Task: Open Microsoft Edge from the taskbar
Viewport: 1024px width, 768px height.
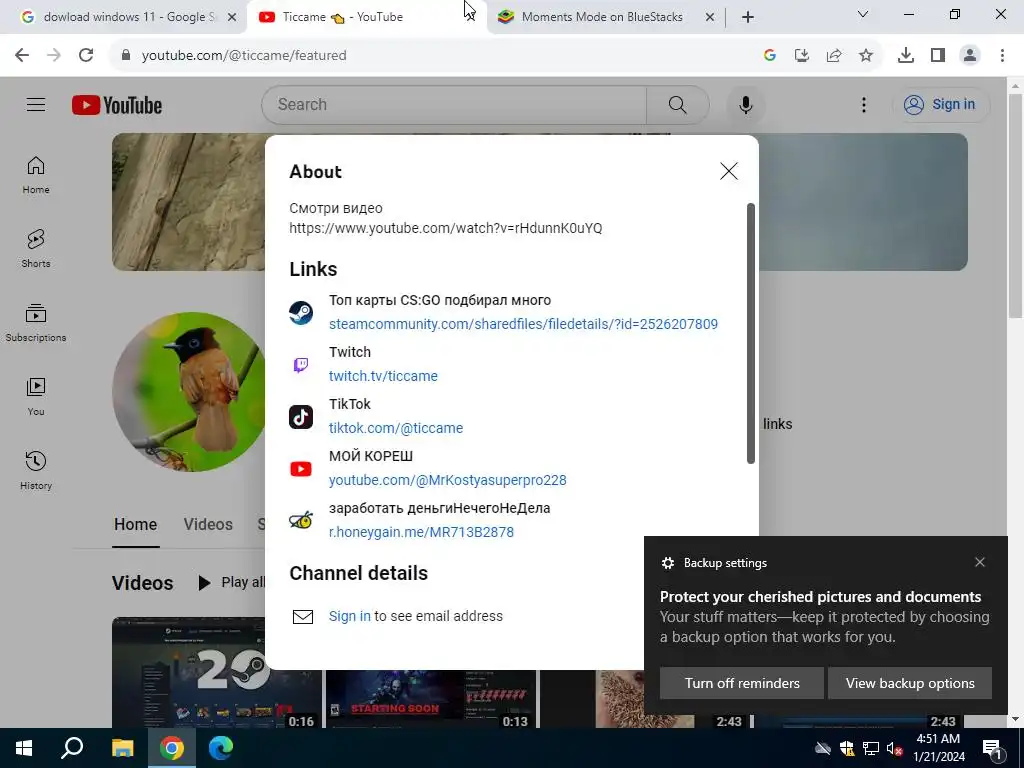Action: (x=221, y=748)
